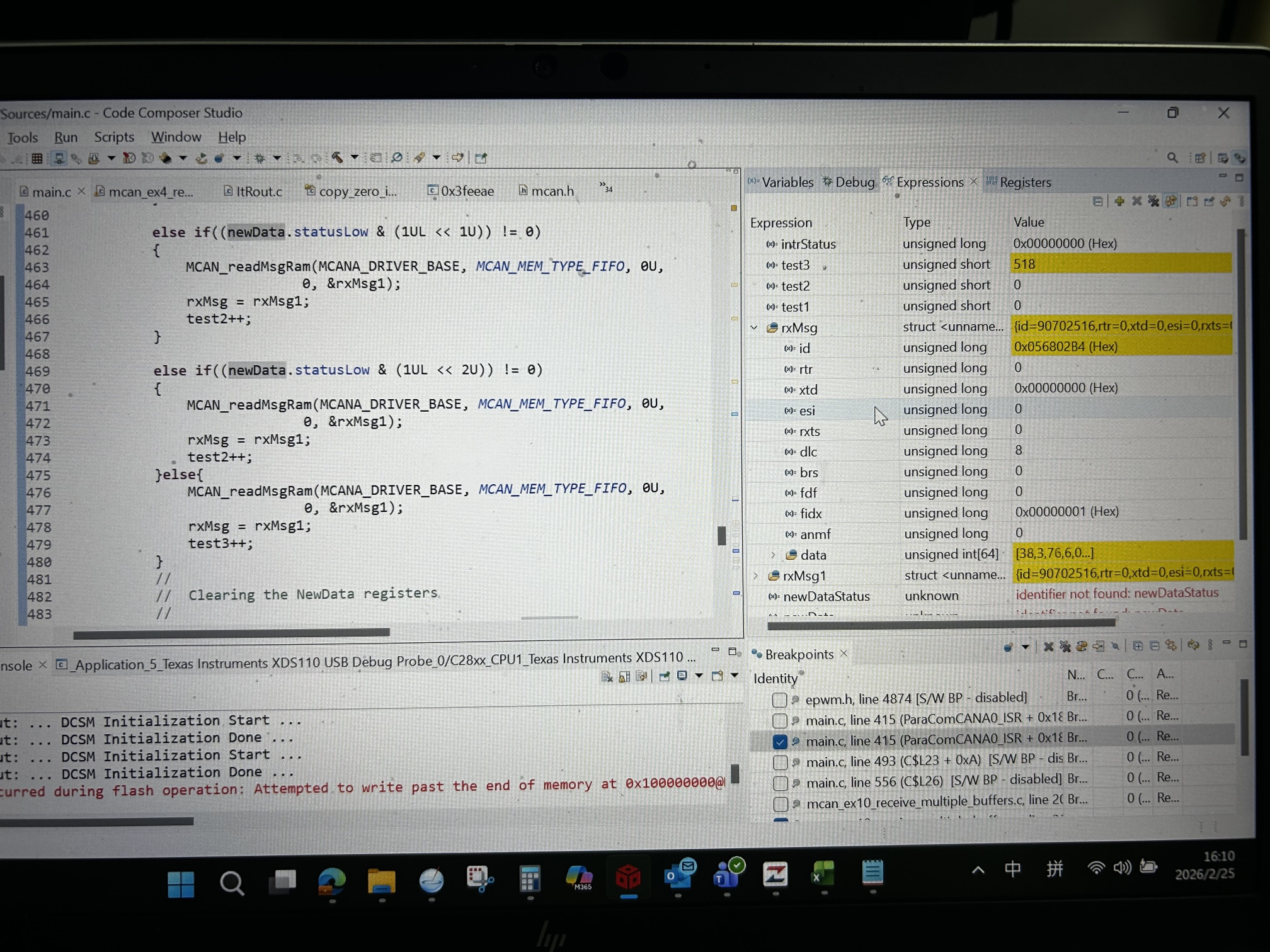Open the Help menu
The image size is (1270, 952).
point(232,137)
